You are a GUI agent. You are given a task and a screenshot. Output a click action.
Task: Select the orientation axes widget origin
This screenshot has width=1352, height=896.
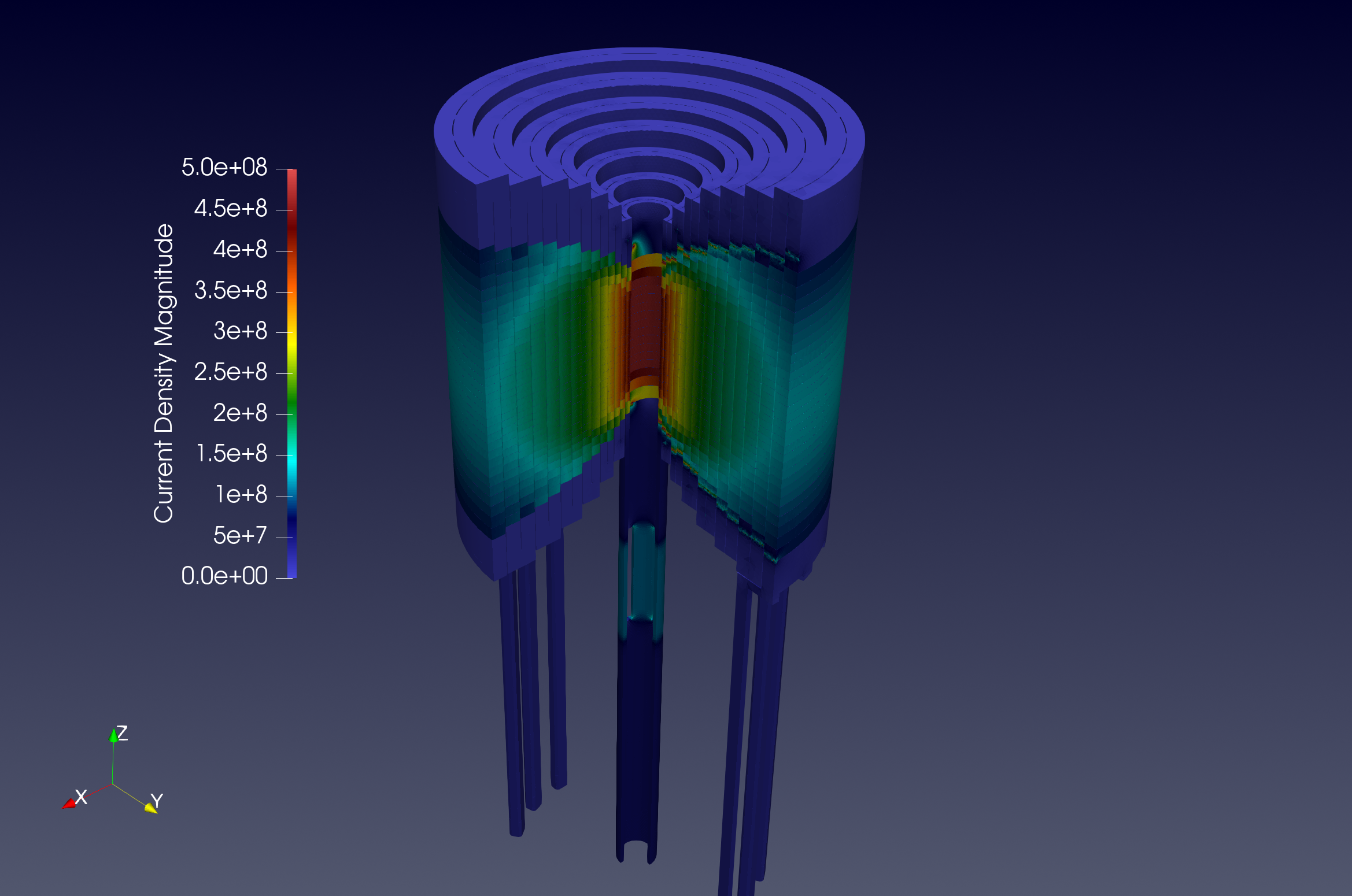[x=113, y=784]
